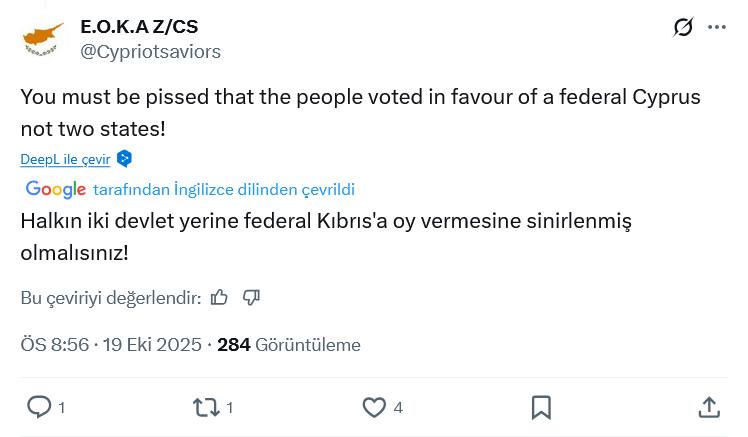Click the Google logo in translation notice

pos(56,190)
